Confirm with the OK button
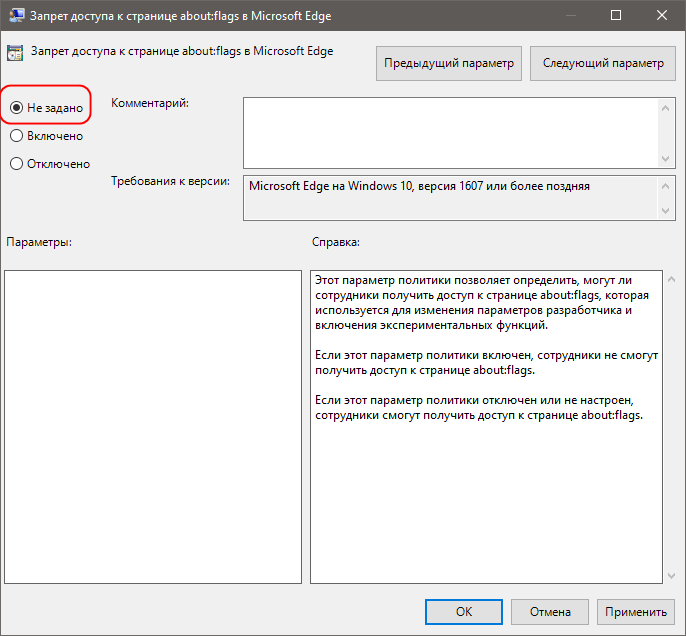This screenshot has width=686, height=636. tap(464, 612)
